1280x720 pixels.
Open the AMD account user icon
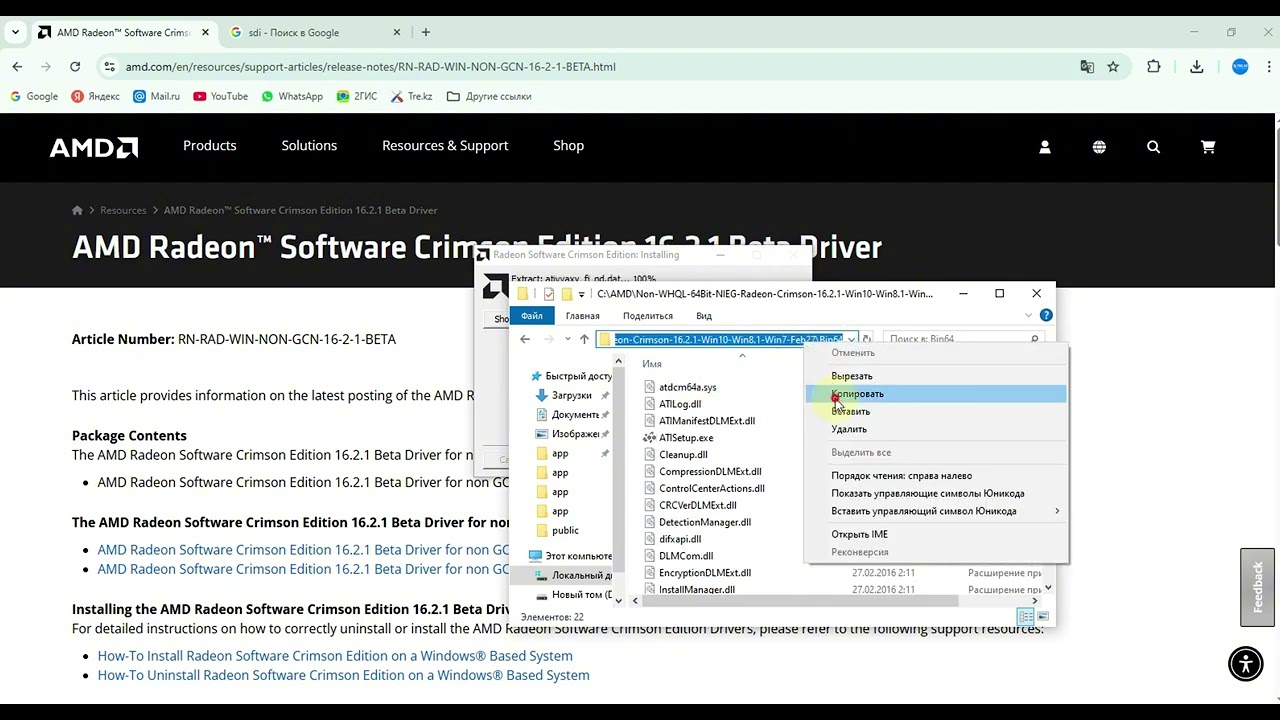point(1045,147)
